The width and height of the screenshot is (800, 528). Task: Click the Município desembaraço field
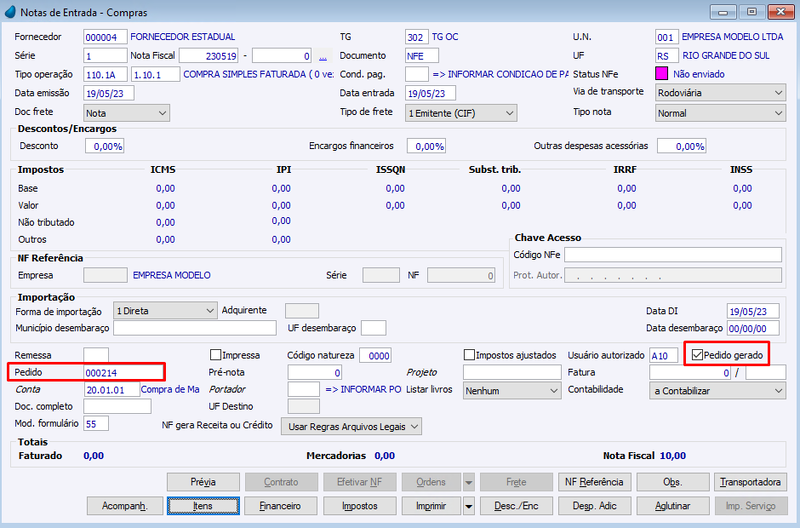click(195, 328)
